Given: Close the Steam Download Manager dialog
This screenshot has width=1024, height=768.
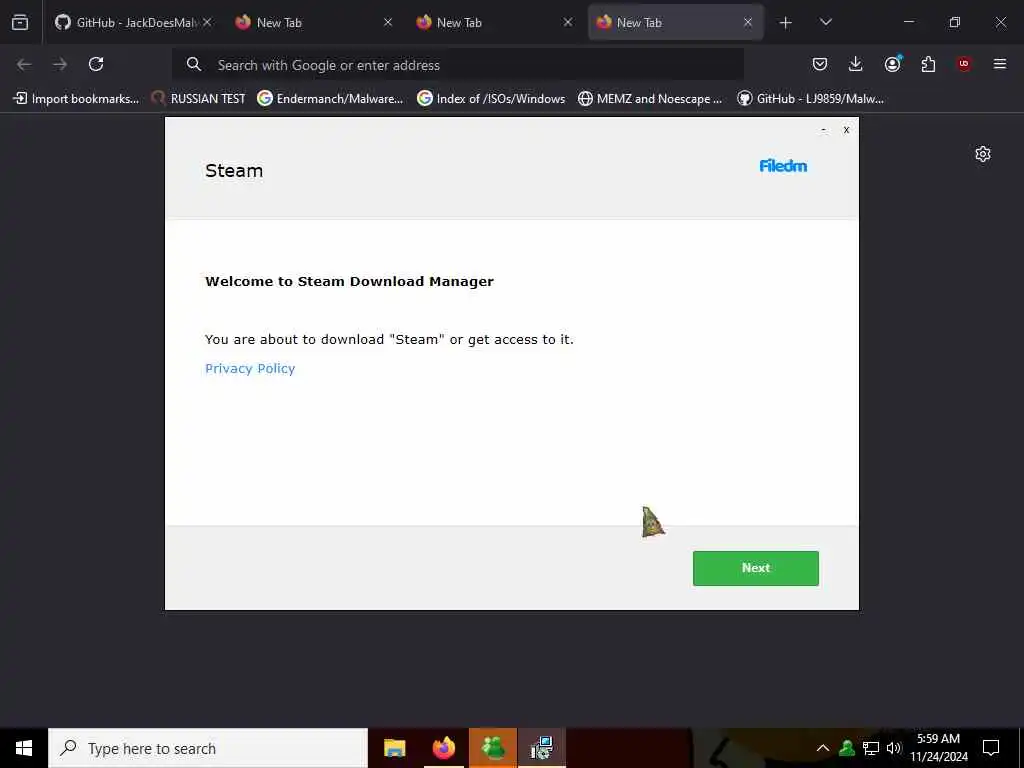Looking at the screenshot, I should point(846,130).
